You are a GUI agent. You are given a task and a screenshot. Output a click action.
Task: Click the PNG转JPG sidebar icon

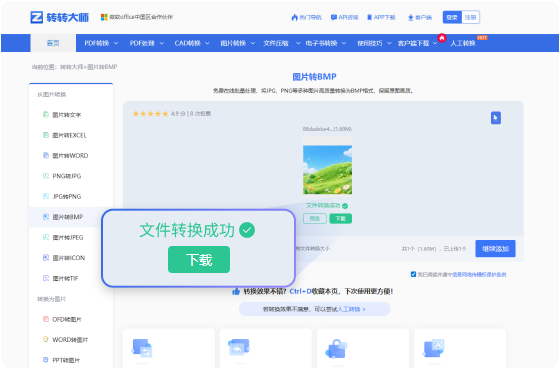[x=46, y=176]
